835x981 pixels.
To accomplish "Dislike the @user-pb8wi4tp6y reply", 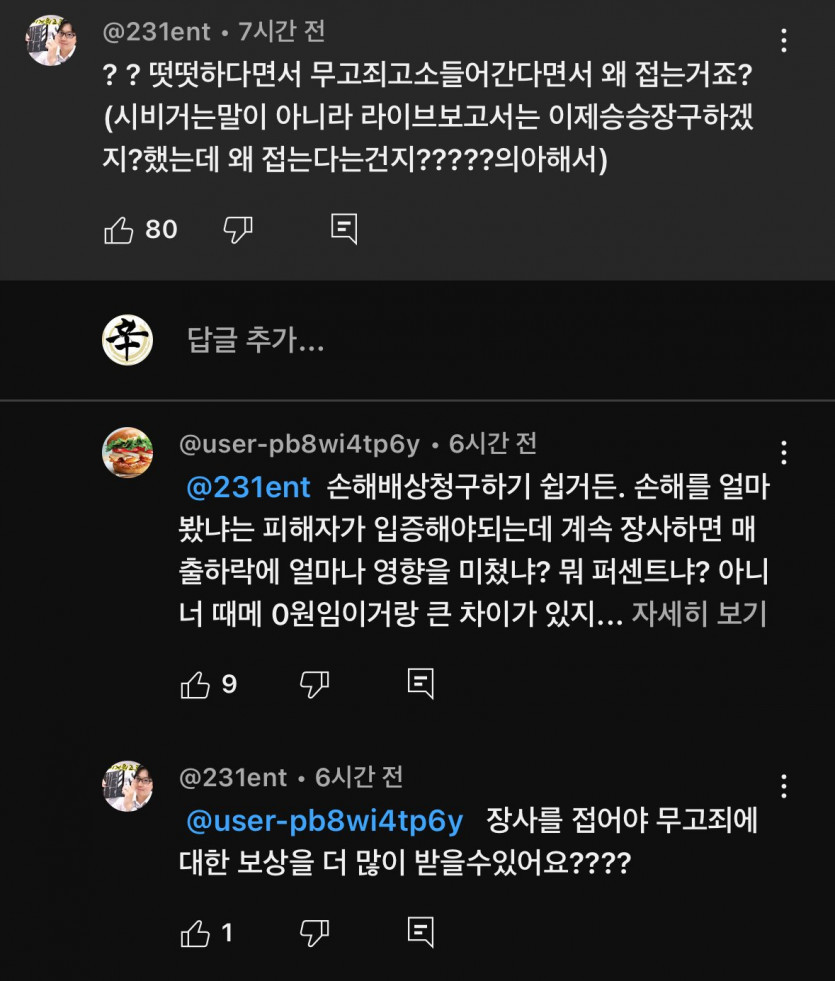I will (314, 684).
